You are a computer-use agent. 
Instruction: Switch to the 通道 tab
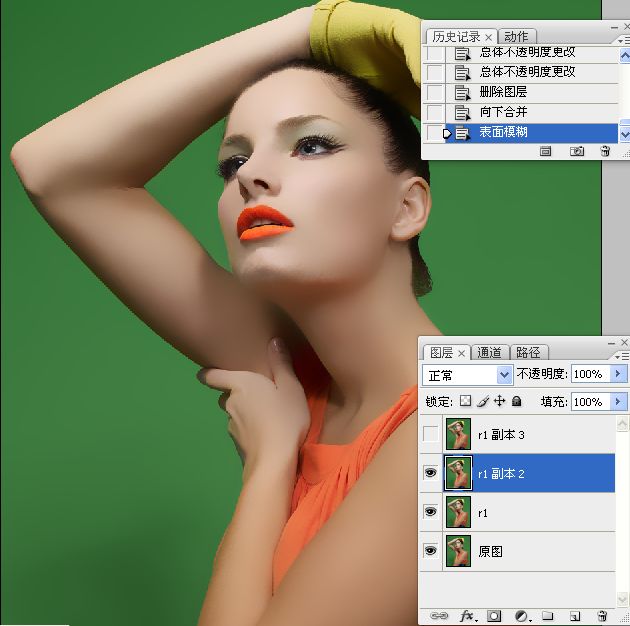pyautogui.click(x=489, y=353)
